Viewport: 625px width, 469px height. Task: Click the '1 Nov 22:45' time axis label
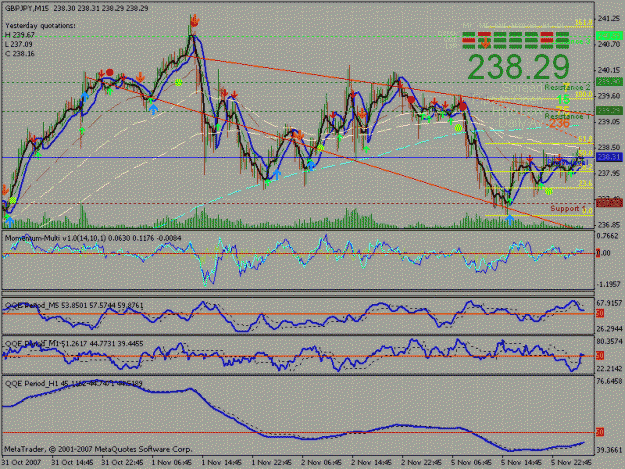point(272,462)
